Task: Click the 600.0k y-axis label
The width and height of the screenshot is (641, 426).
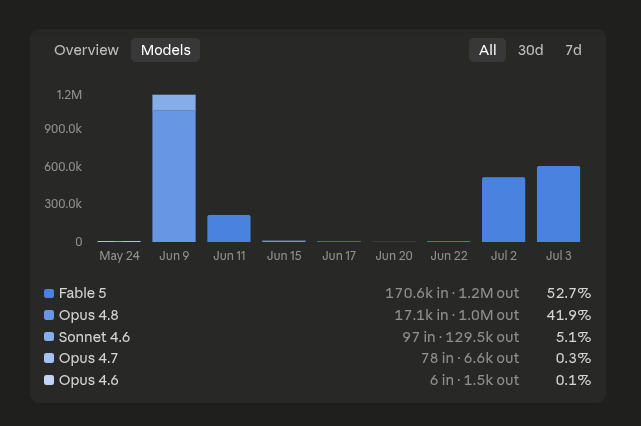Action: (x=63, y=167)
